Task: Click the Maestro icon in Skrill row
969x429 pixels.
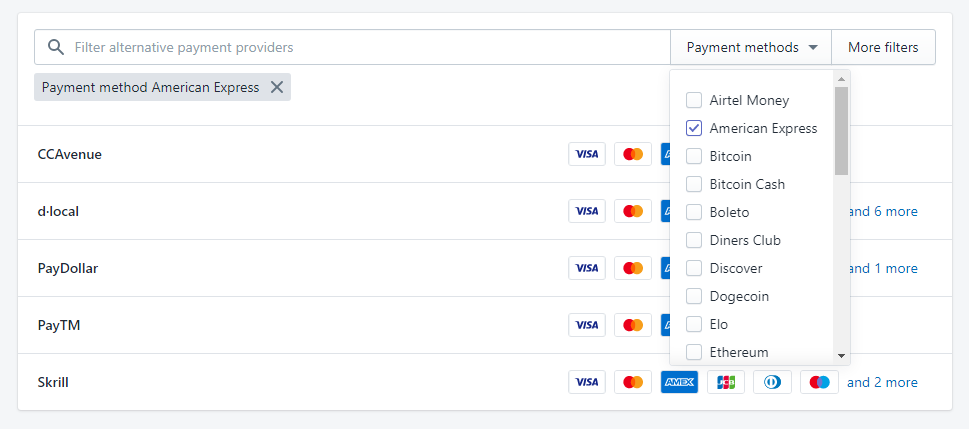Action: (x=819, y=382)
